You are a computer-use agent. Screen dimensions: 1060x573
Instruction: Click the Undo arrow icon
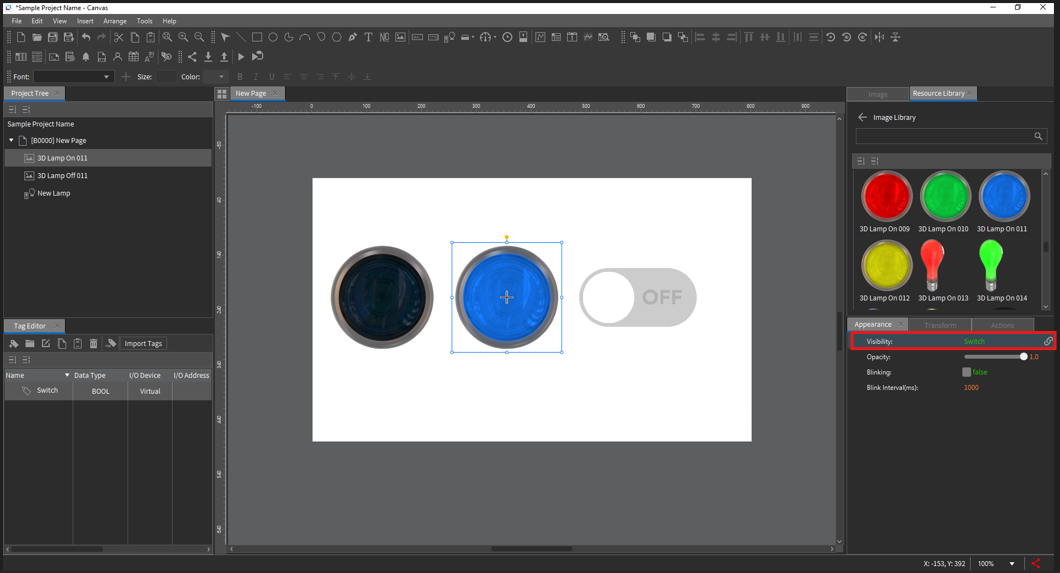[x=86, y=37]
